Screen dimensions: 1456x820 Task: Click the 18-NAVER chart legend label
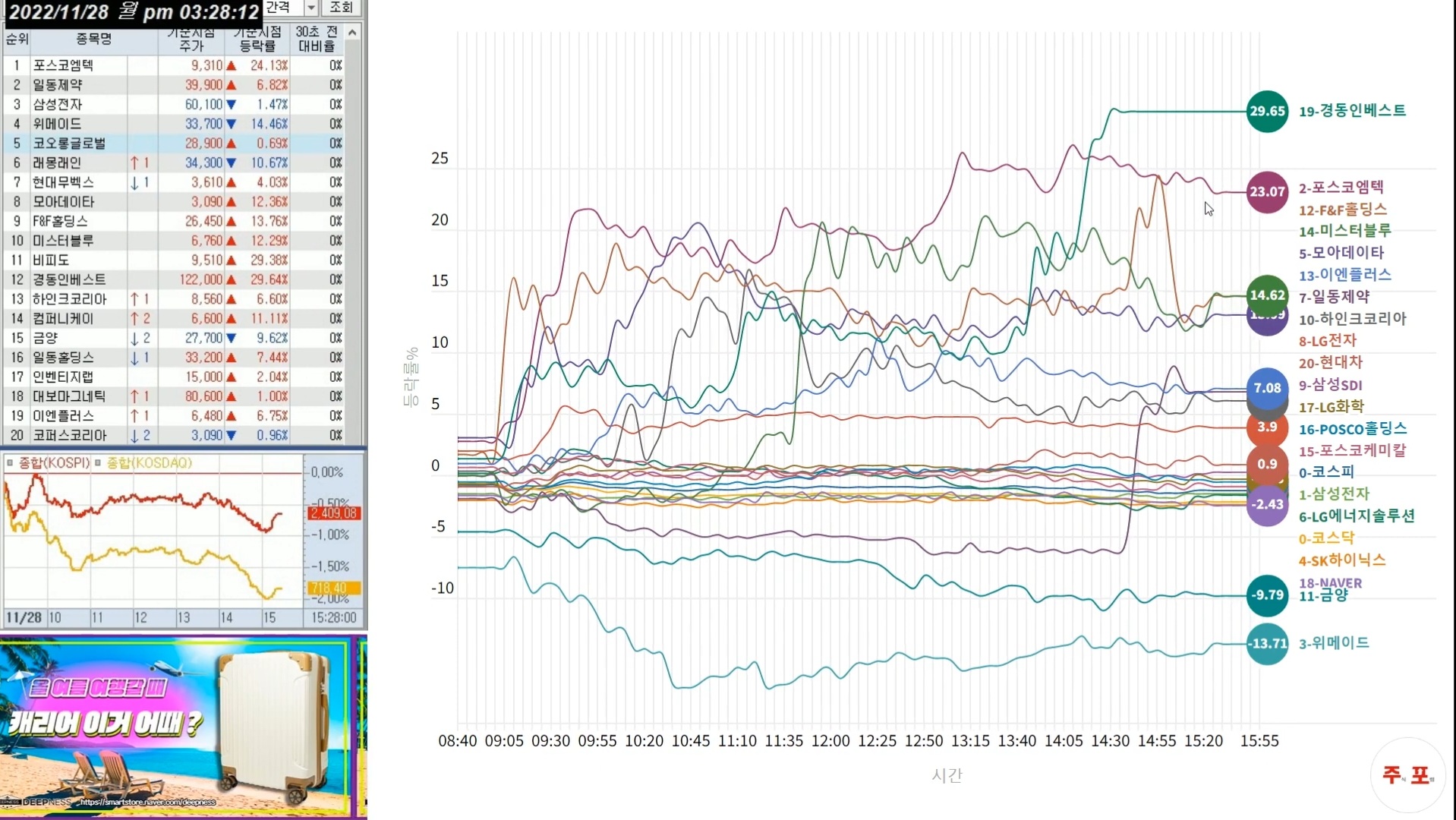1330,583
